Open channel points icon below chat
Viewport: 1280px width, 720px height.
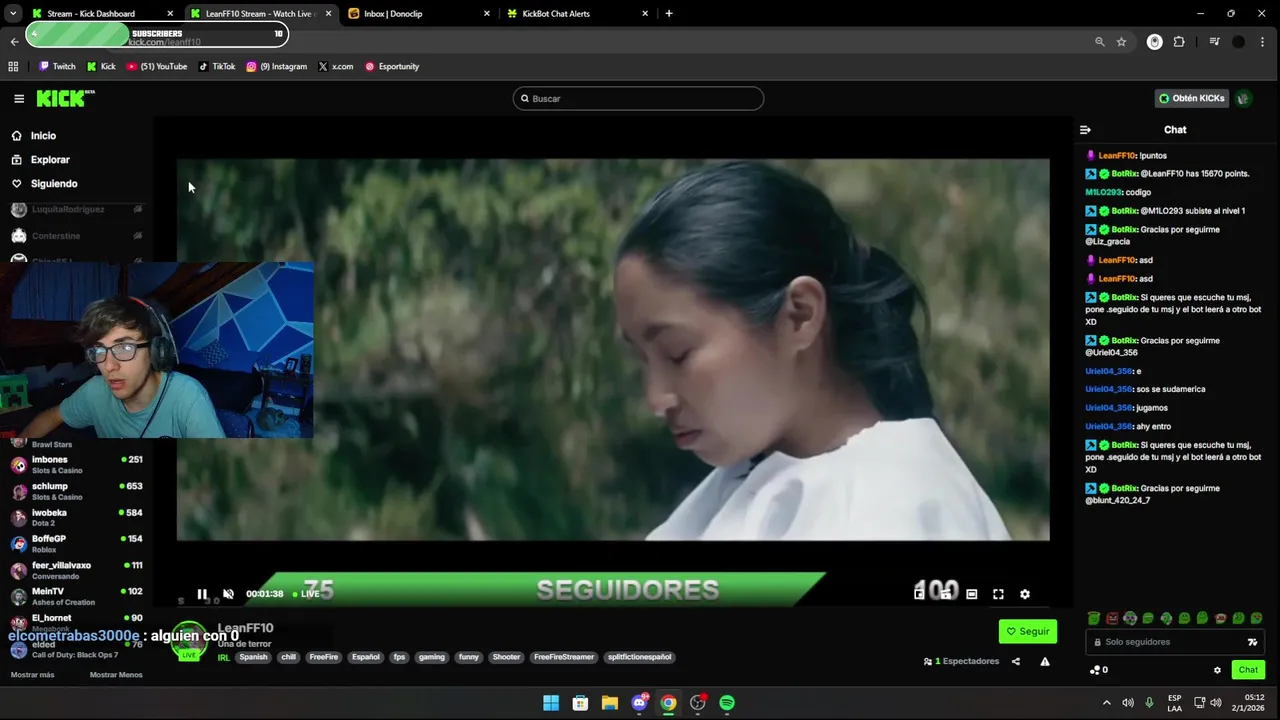[x=1095, y=670]
